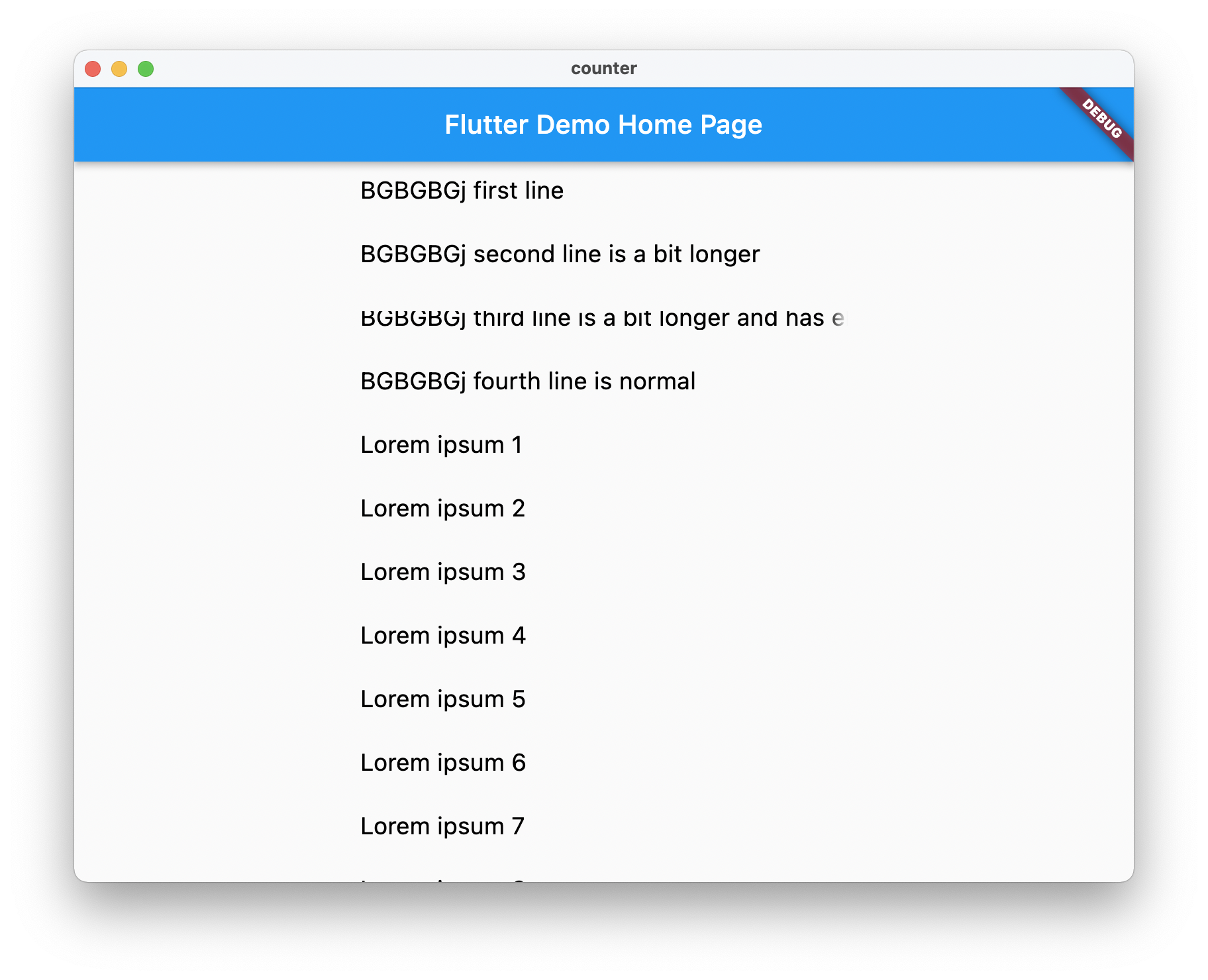Select 'BGBGBGj fourth line is normal'
This screenshot has width=1208, height=980.
click(527, 381)
